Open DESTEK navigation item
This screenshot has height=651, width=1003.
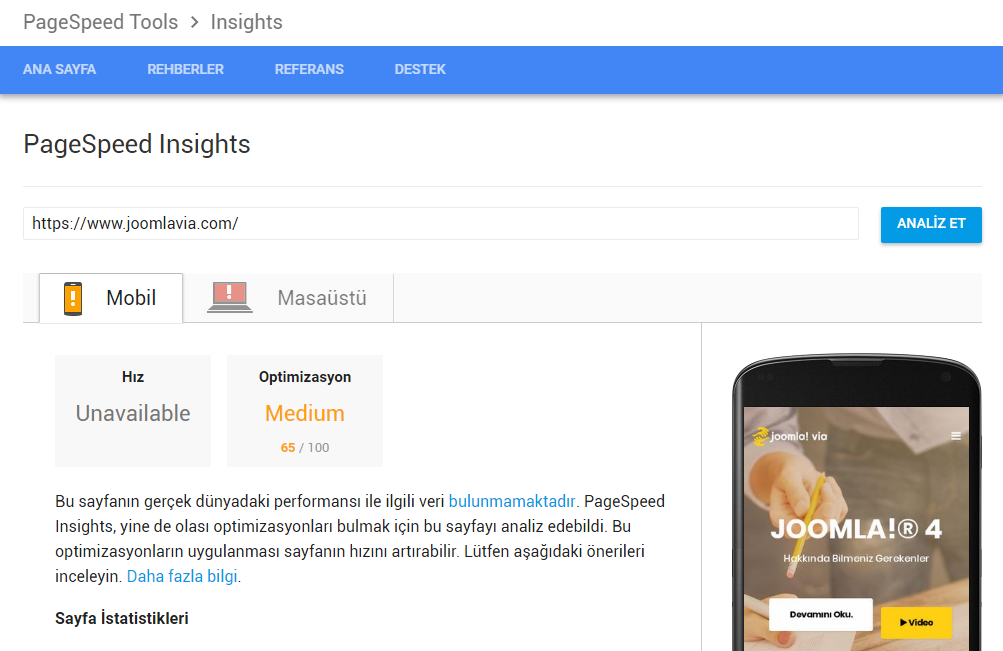point(420,70)
